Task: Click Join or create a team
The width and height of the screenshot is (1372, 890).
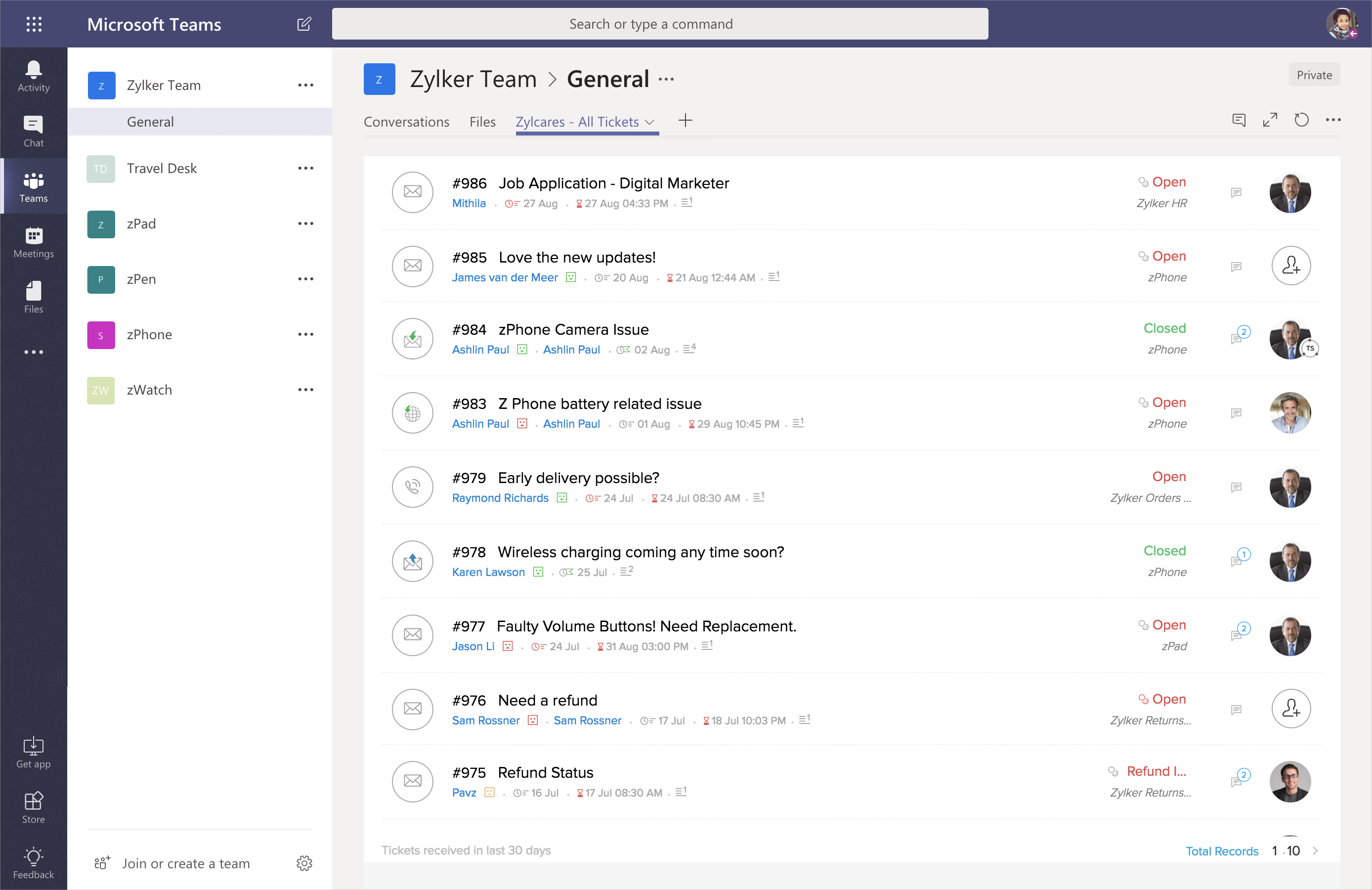Action: click(x=186, y=863)
